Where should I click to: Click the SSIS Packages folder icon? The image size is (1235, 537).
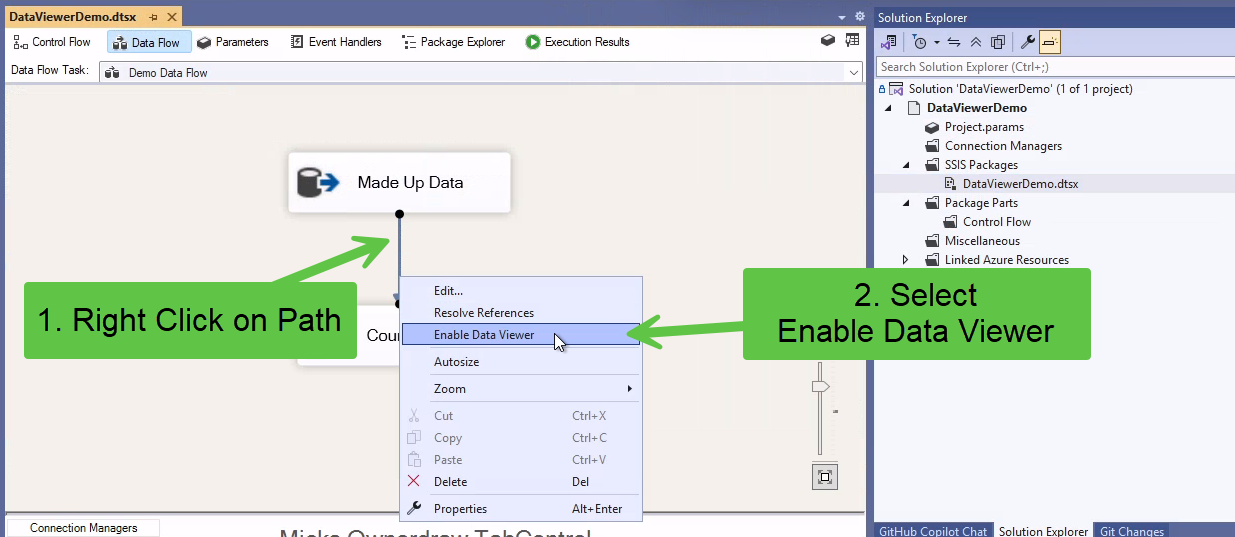coord(932,165)
